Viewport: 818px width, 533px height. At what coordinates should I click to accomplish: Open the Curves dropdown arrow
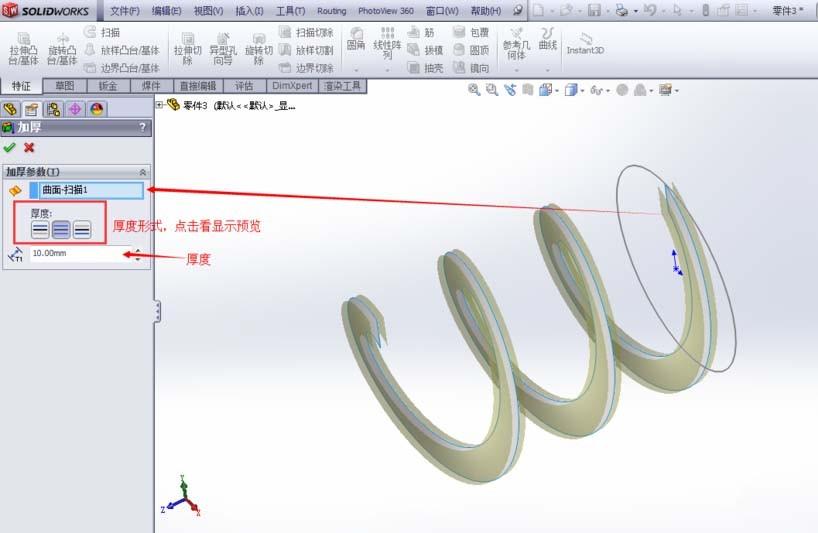click(548, 70)
